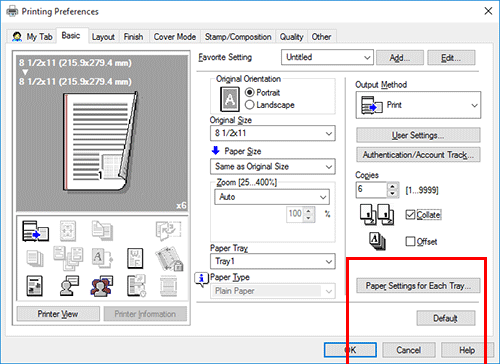Decrease copies with the down spinner arrow
This screenshot has height=364, width=500.
click(393, 193)
